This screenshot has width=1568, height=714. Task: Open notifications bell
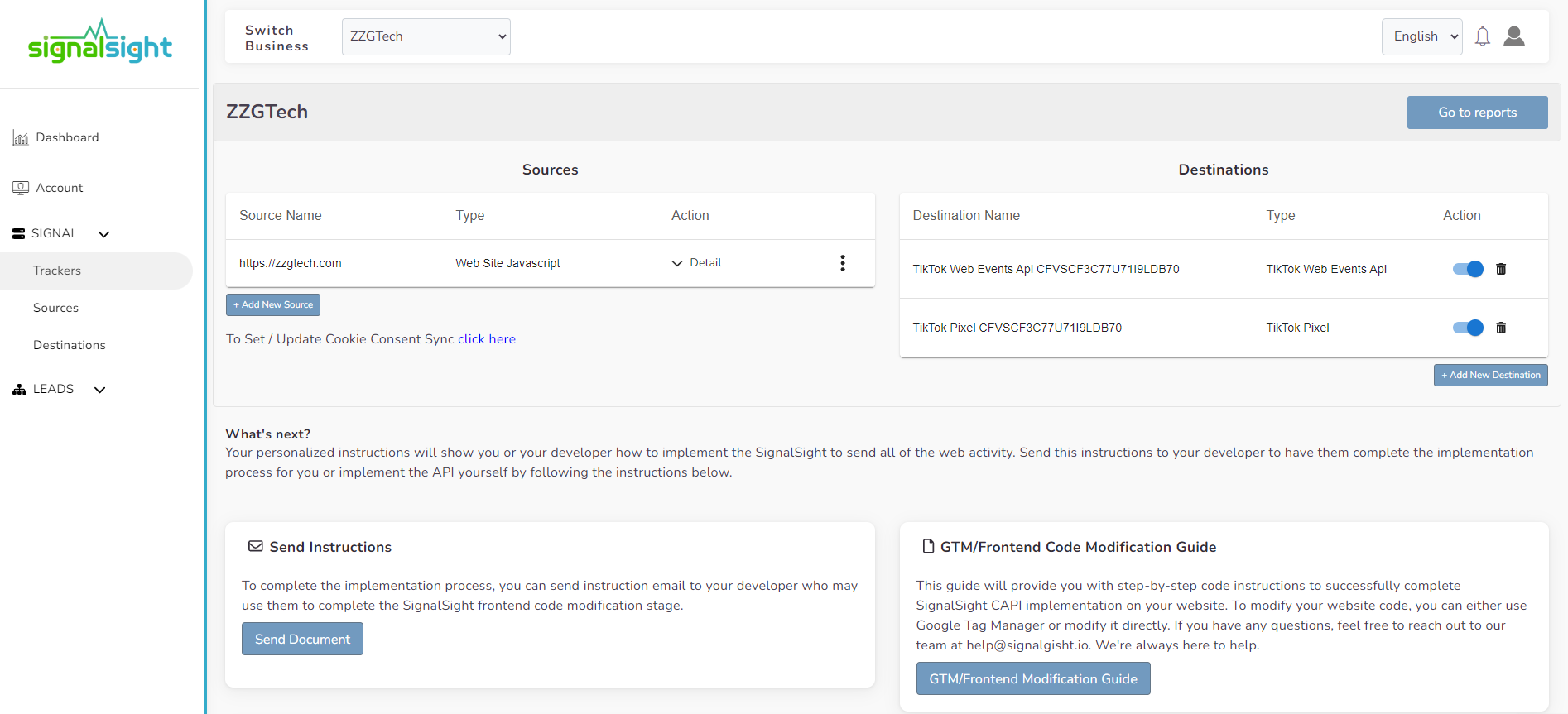point(1483,36)
